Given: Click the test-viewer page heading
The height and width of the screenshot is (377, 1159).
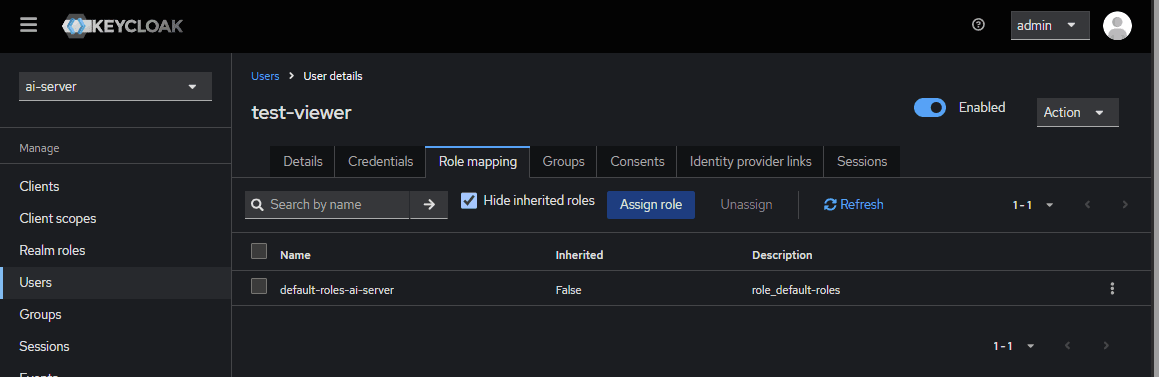Looking at the screenshot, I should tap(302, 112).
